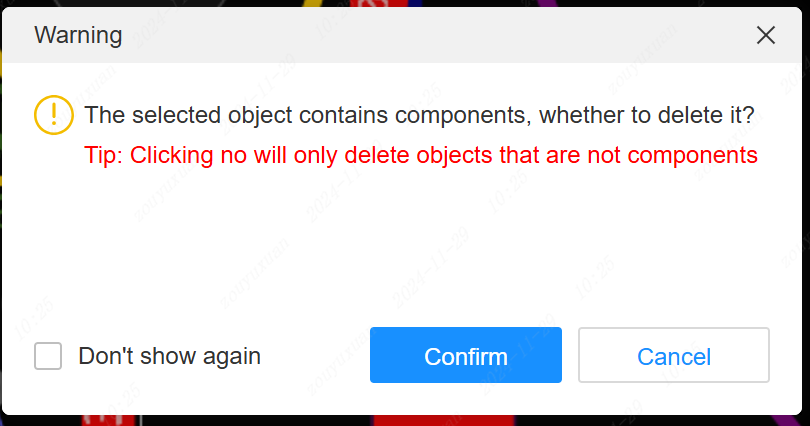
Task: Click the Warning title text
Action: click(x=78, y=36)
